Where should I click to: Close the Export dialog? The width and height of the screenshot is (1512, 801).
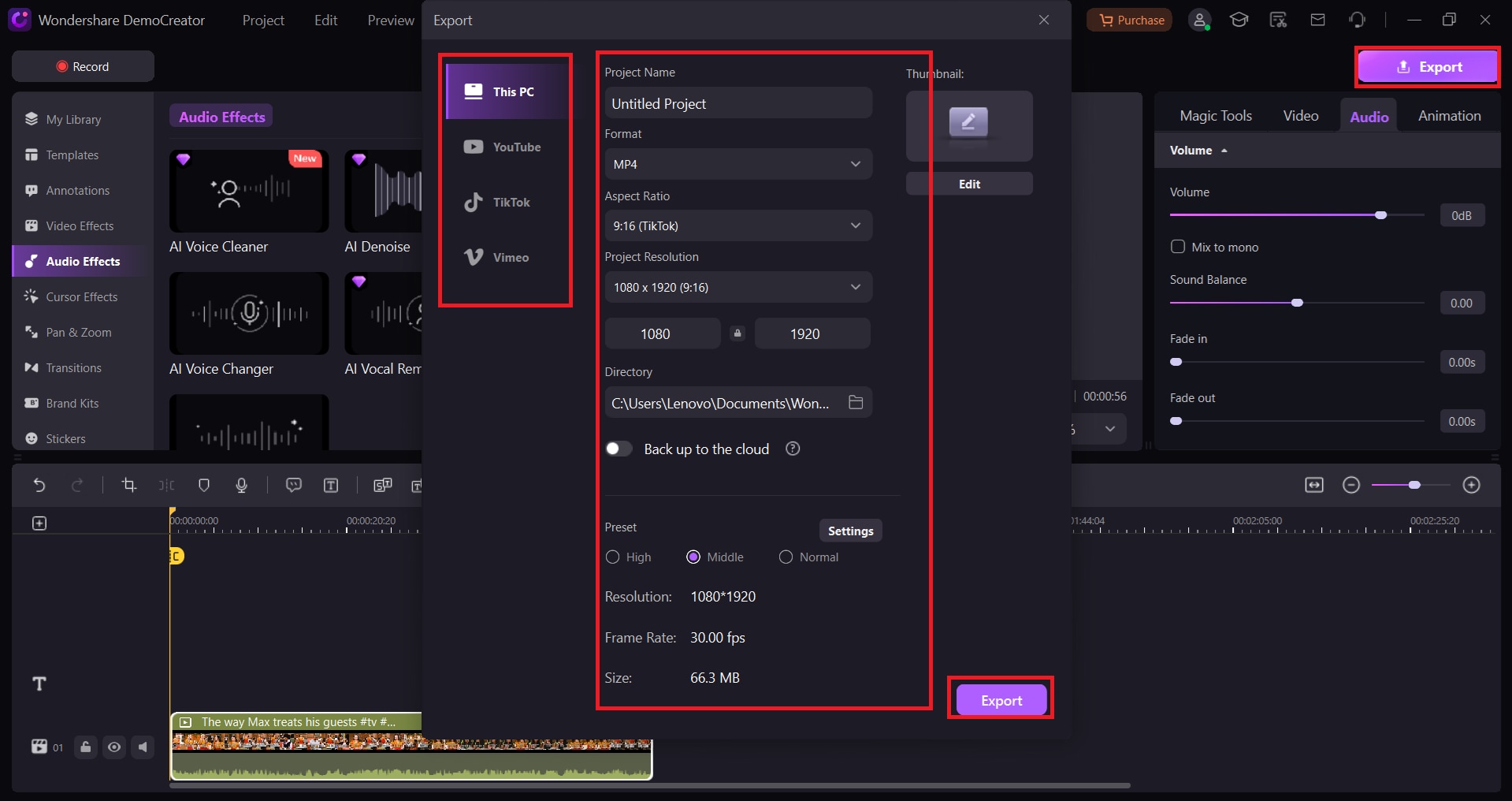1043,20
